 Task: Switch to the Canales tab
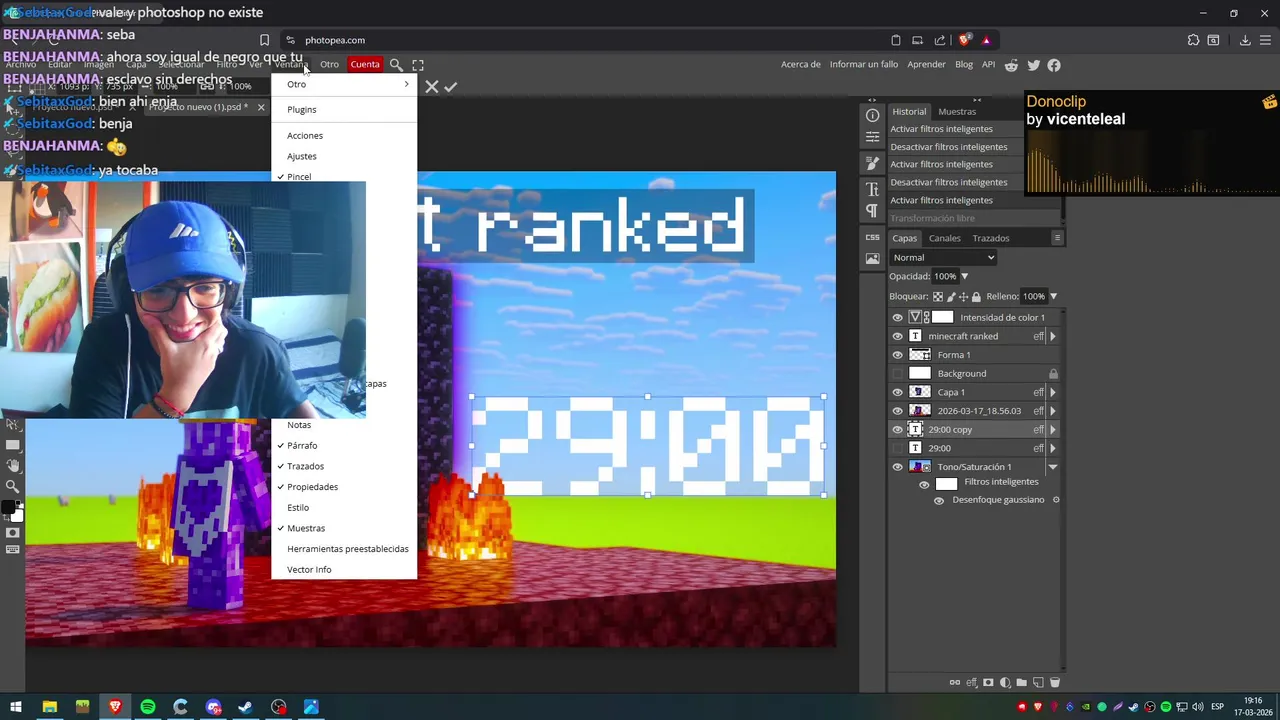(x=944, y=238)
